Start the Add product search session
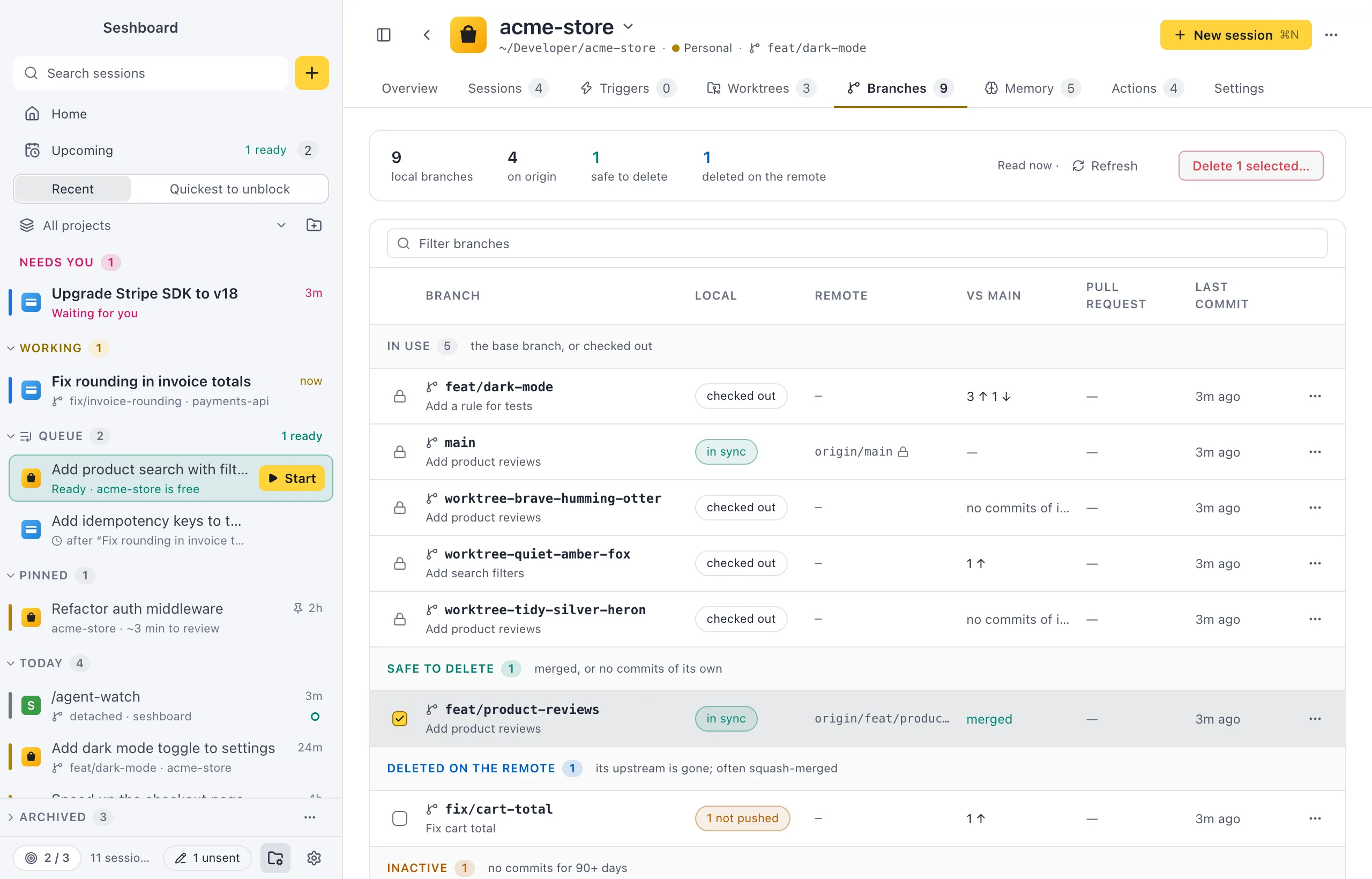Screen dimensions: 1372x879 click(292, 478)
